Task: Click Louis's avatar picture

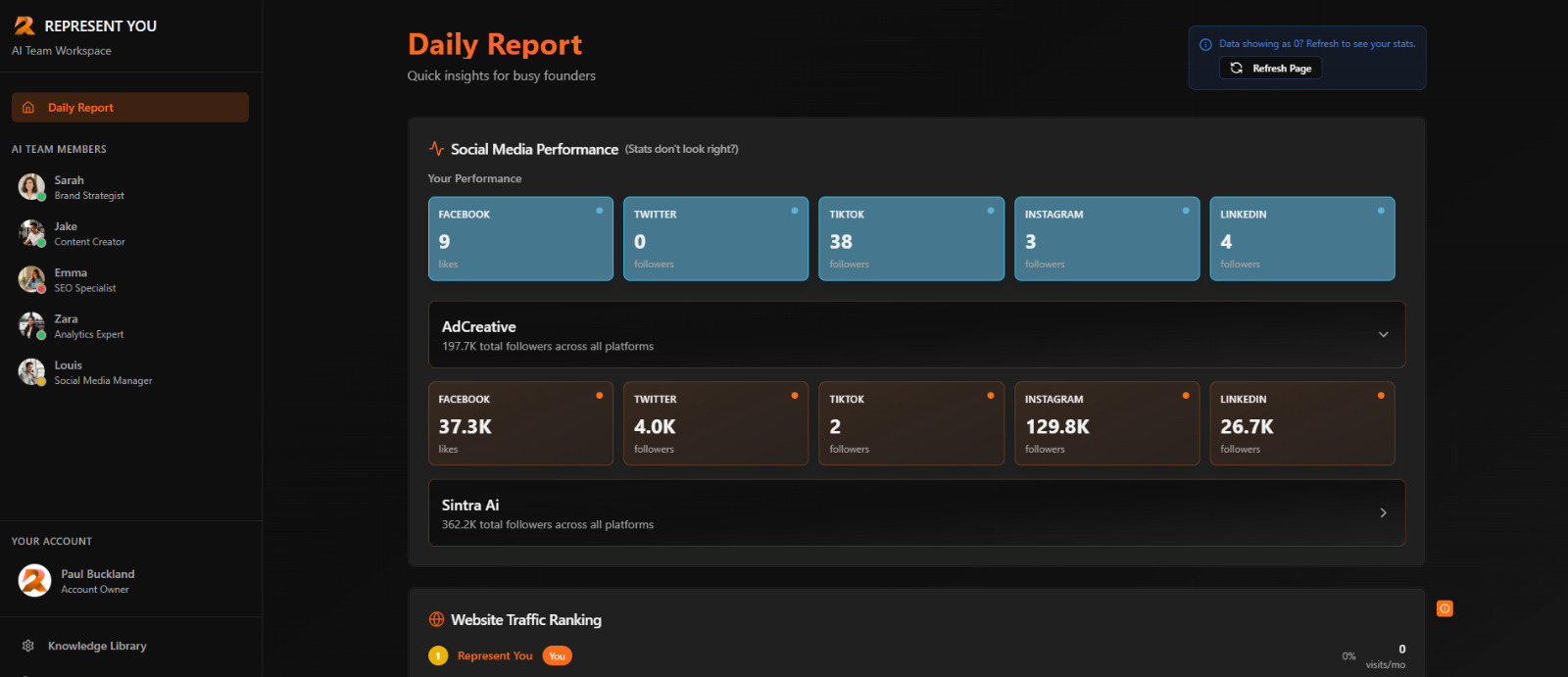Action: pyautogui.click(x=31, y=372)
